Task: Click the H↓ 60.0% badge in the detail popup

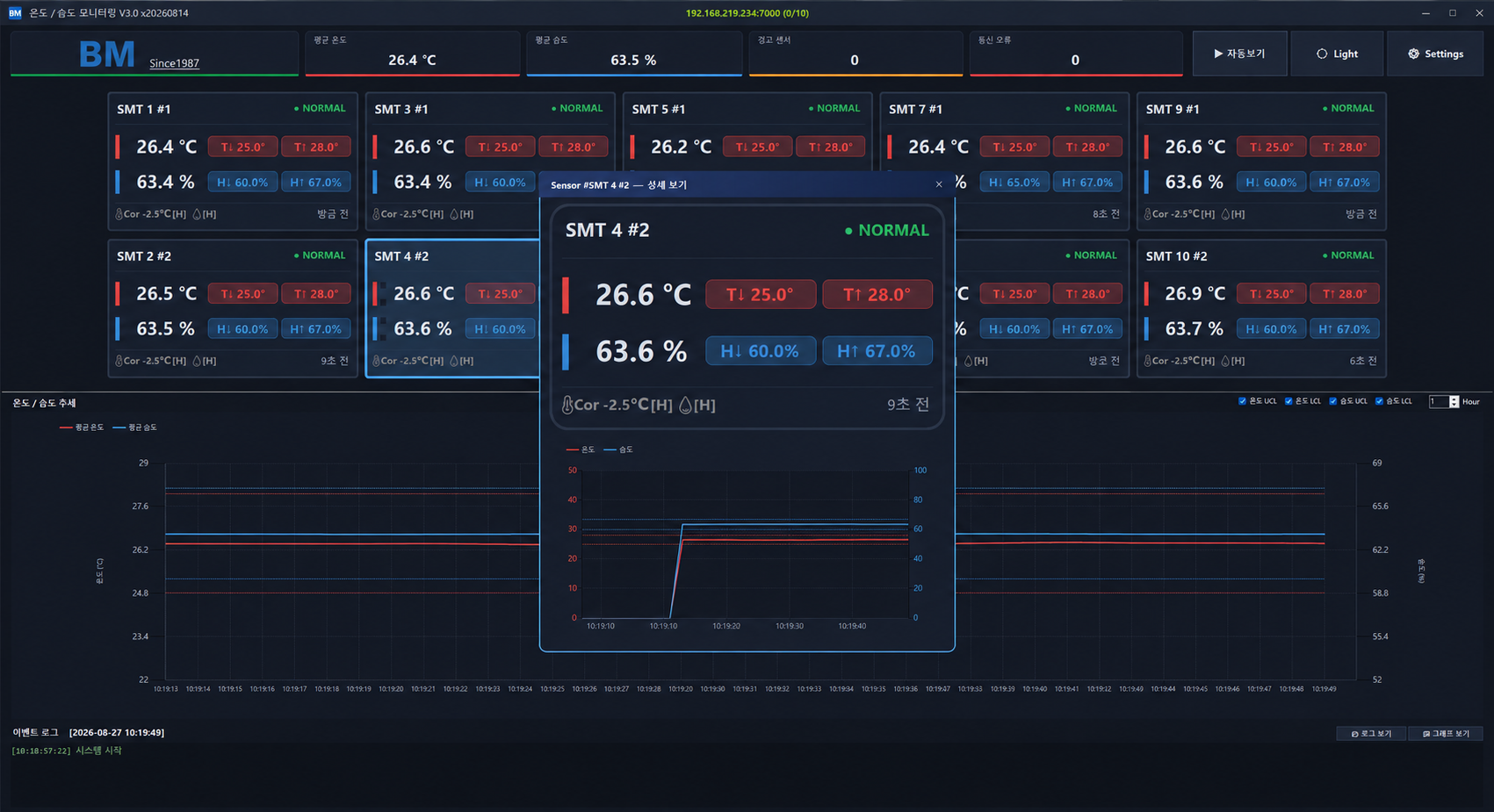Action: point(760,351)
